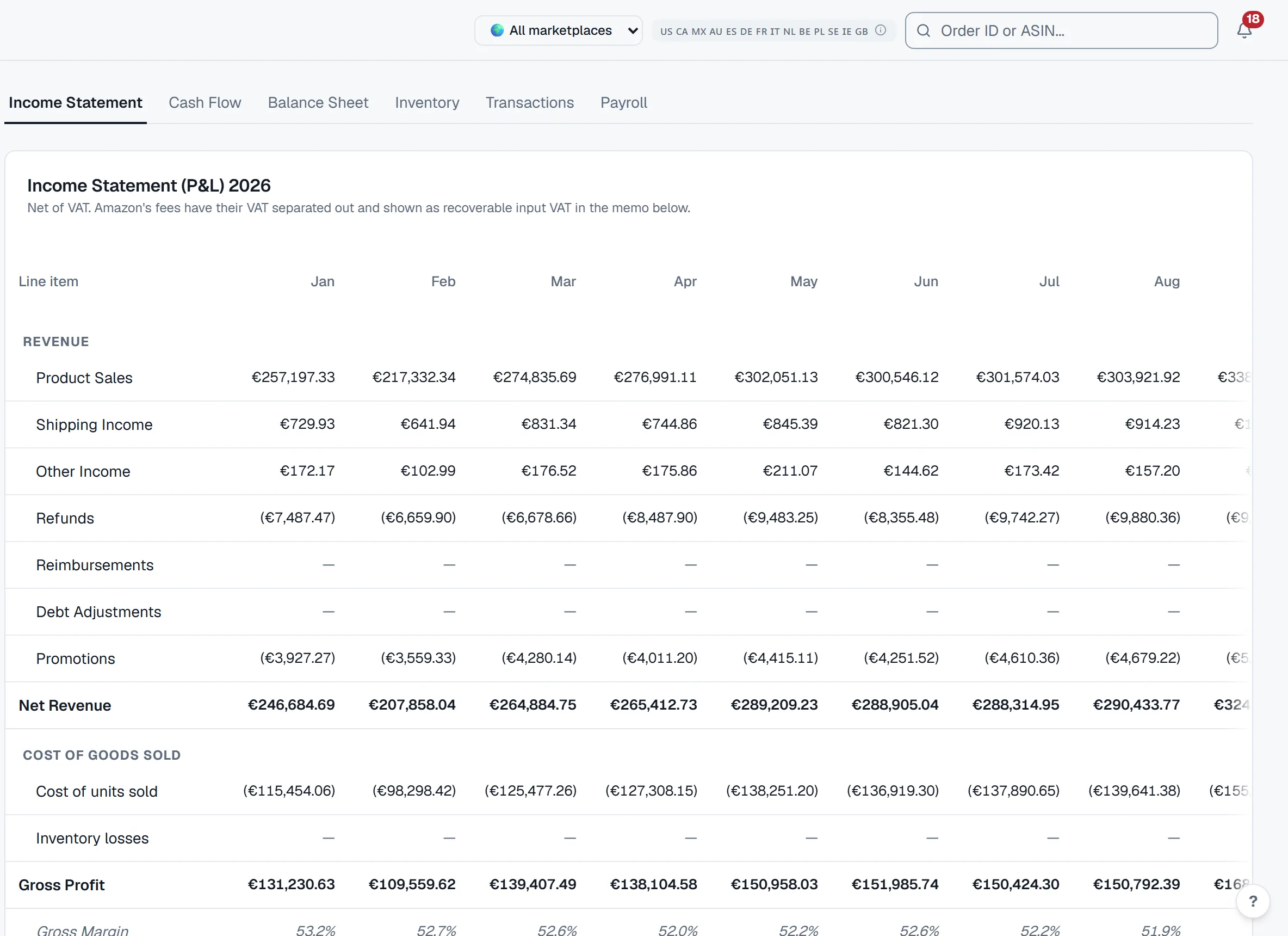Screen dimensions: 1288x936
Task: Click the May column header
Action: (803, 281)
